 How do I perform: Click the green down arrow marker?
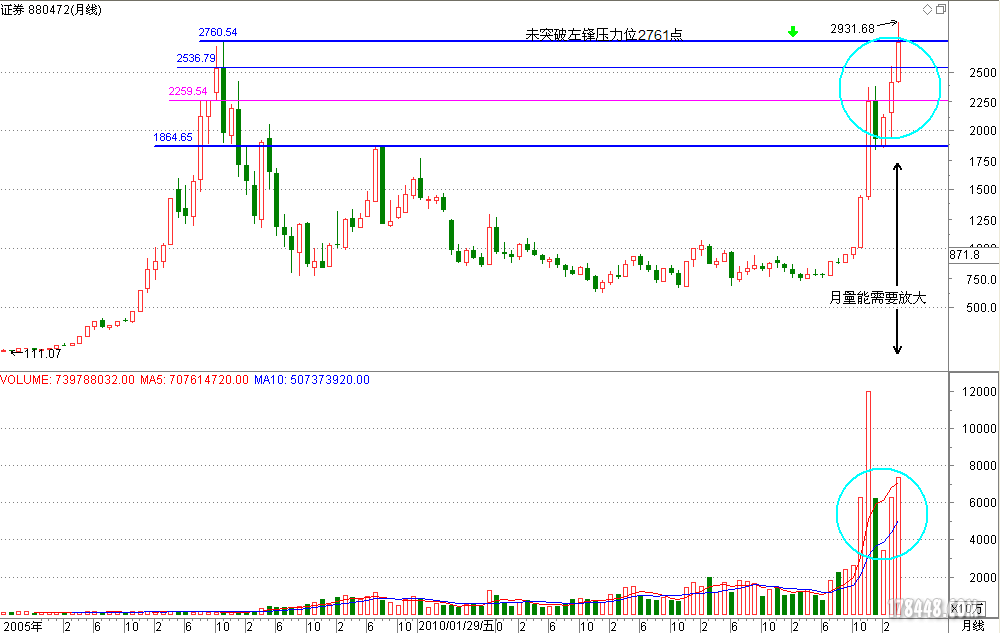click(x=793, y=32)
